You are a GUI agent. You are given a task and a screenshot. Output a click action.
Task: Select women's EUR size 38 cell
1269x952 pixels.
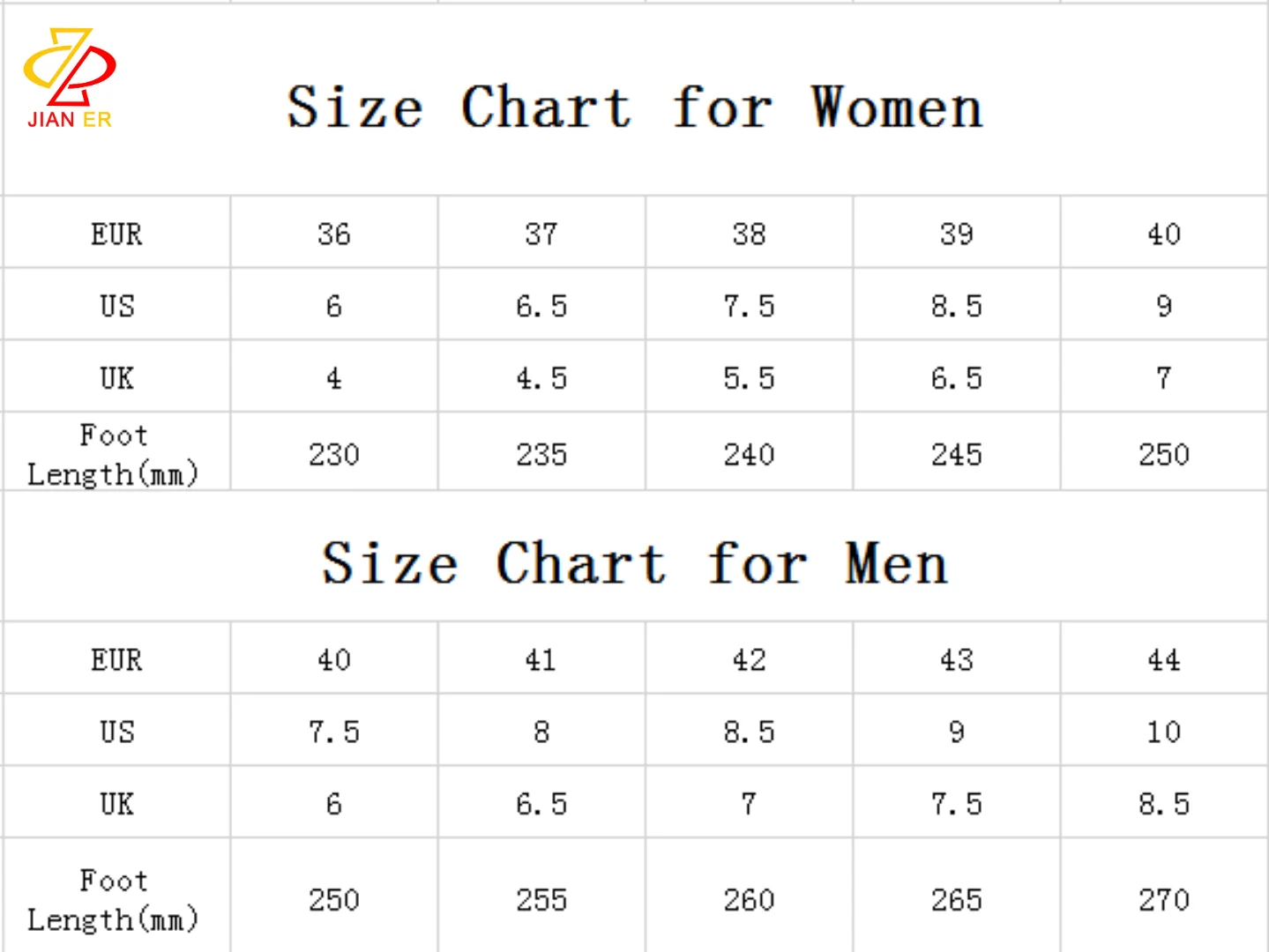pos(749,234)
